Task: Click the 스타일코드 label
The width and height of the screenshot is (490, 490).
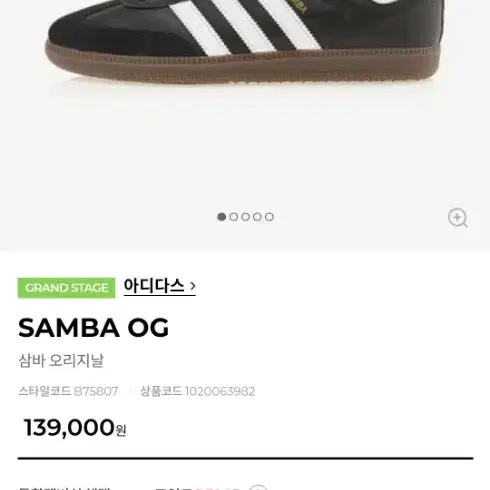Action: pos(45,391)
